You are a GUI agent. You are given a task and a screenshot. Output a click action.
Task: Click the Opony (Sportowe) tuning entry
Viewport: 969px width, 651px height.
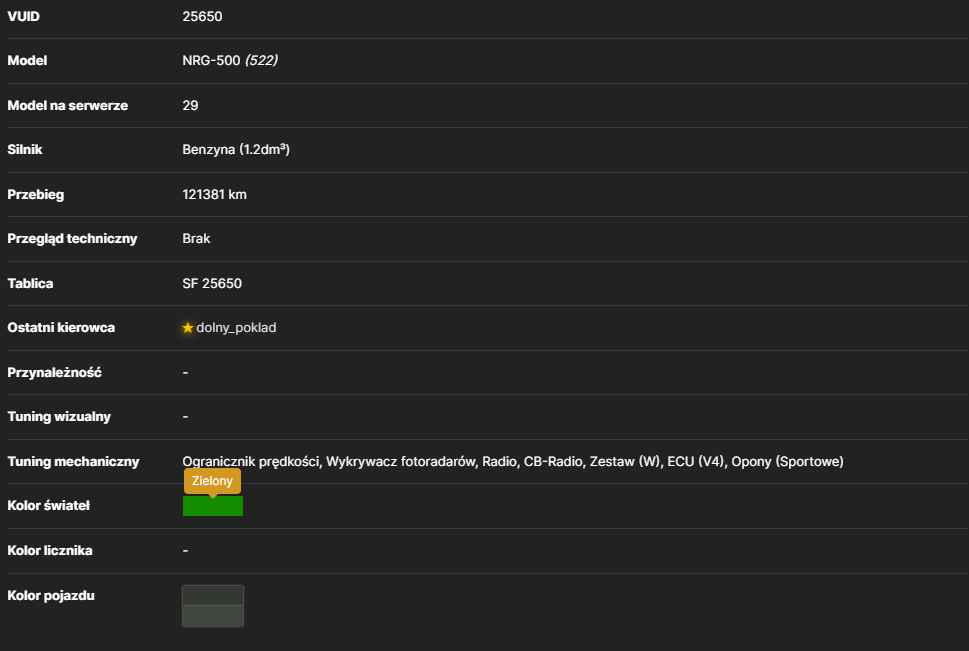787,462
